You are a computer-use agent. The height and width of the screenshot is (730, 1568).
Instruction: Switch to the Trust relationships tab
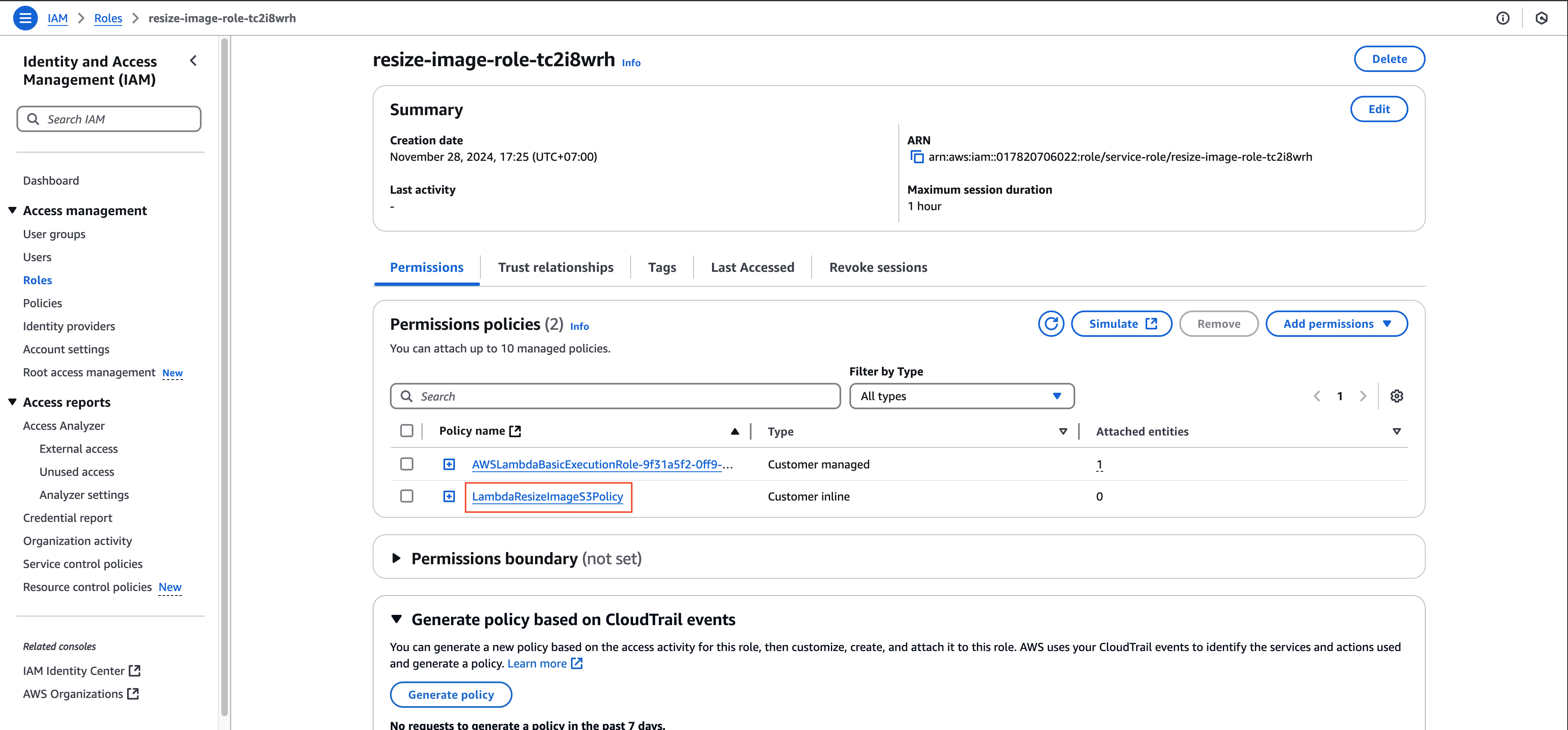pos(556,267)
